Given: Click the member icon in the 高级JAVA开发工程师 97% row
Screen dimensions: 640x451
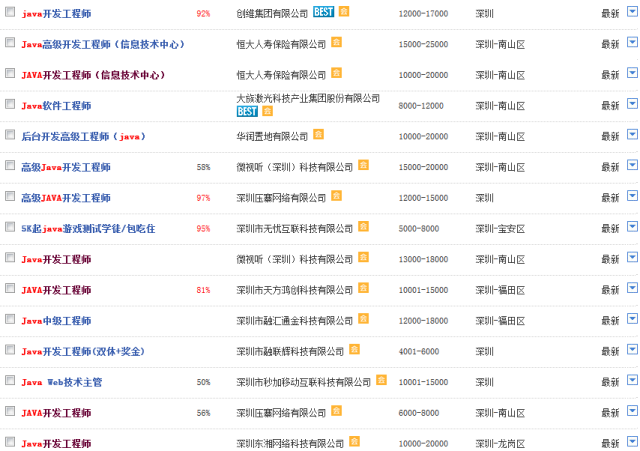Looking at the screenshot, I should coord(336,196).
